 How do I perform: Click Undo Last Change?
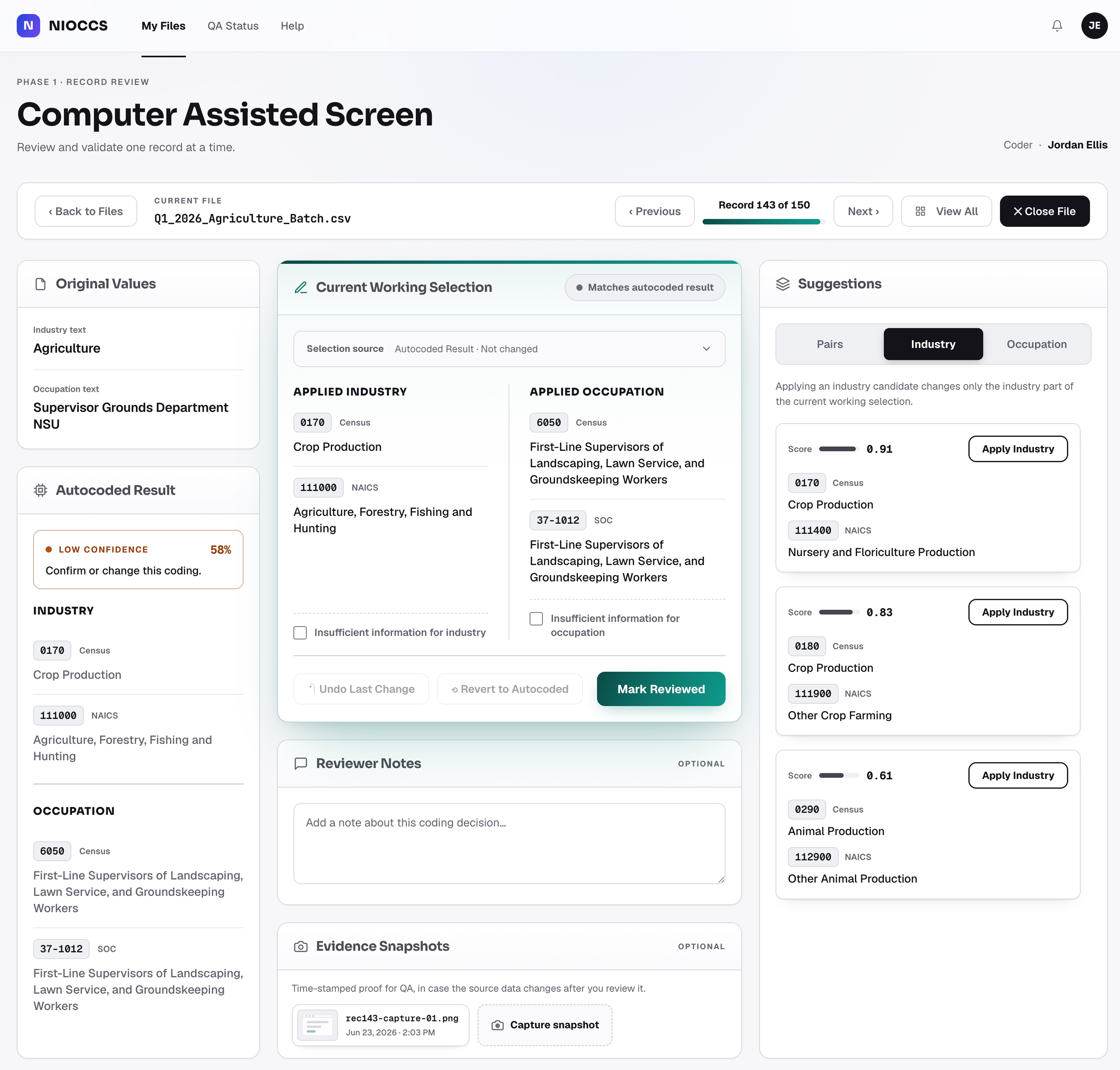point(361,689)
